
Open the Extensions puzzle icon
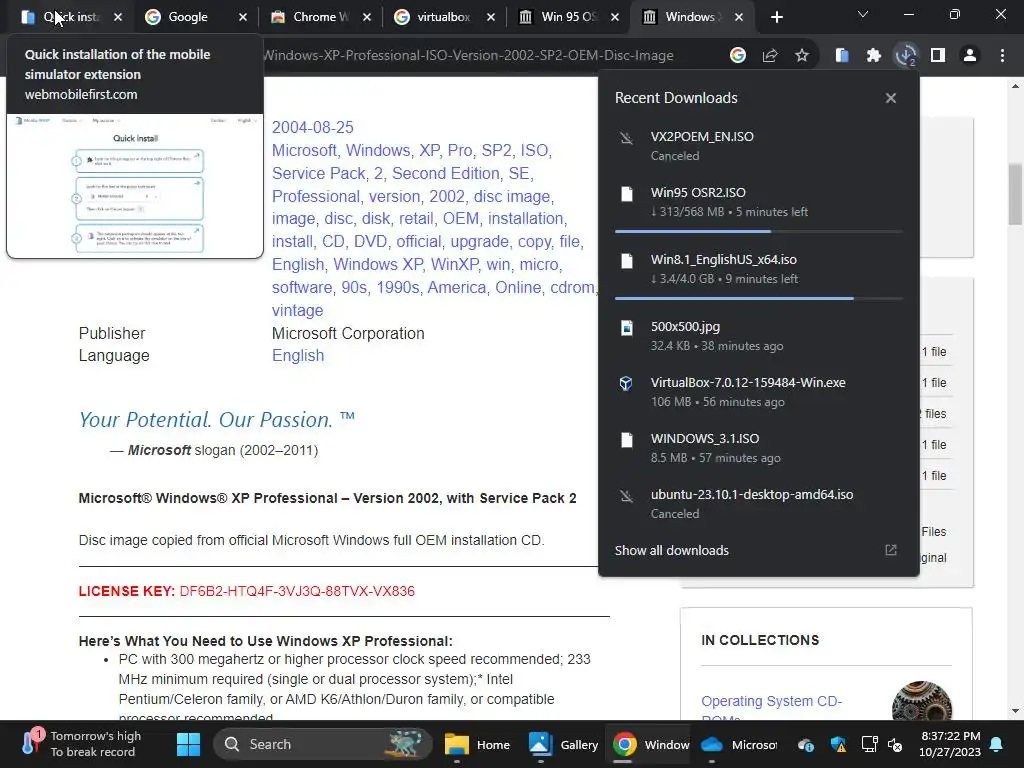click(x=874, y=56)
